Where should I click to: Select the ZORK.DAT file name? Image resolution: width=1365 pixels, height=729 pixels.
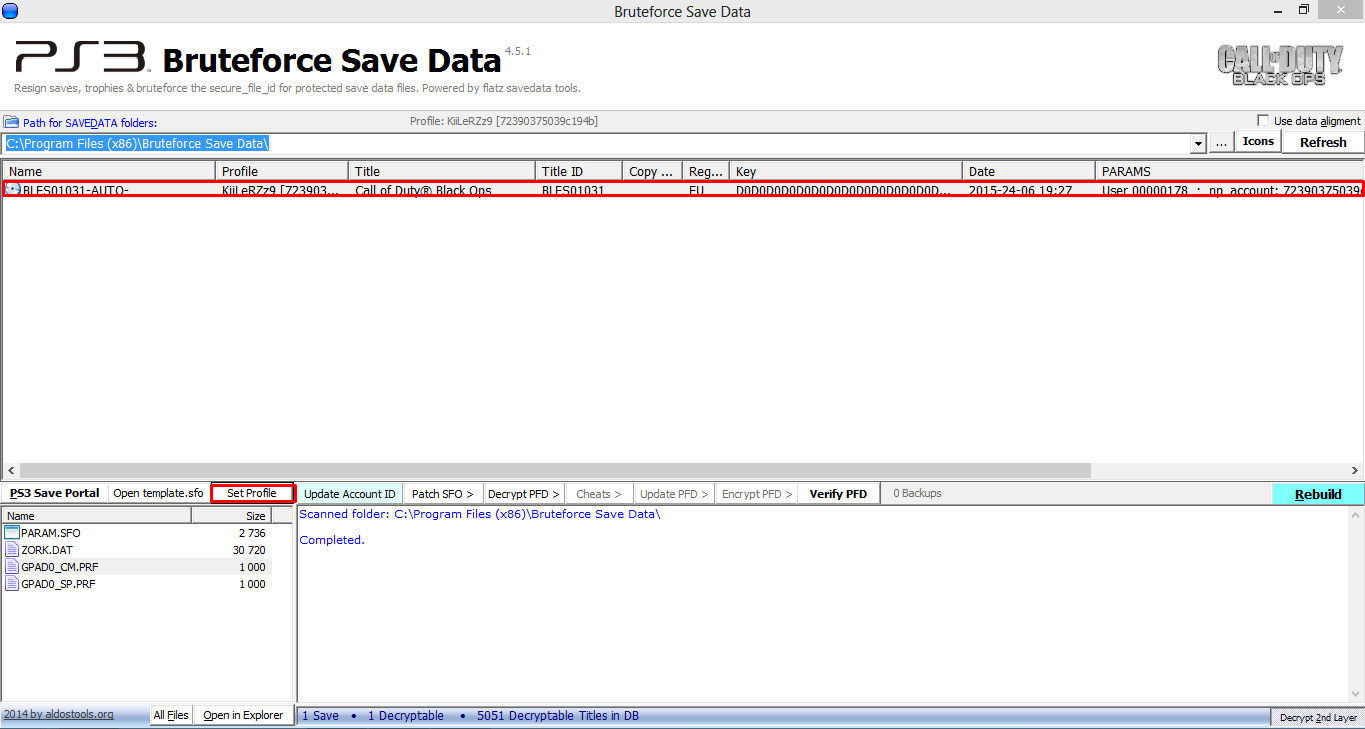point(47,550)
